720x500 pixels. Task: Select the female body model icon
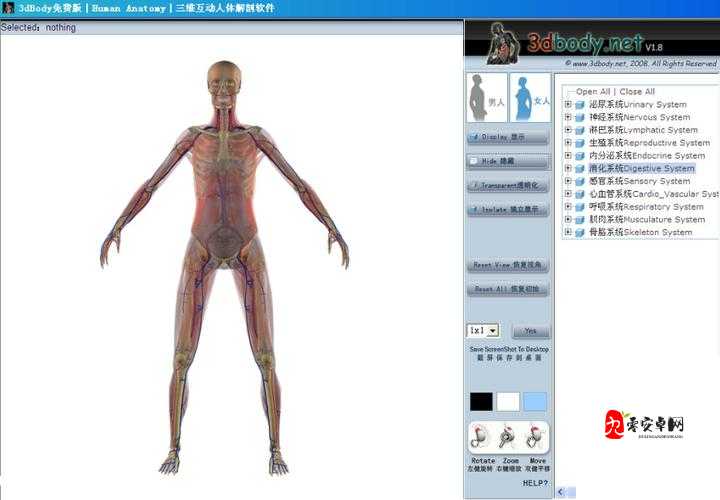click(531, 97)
